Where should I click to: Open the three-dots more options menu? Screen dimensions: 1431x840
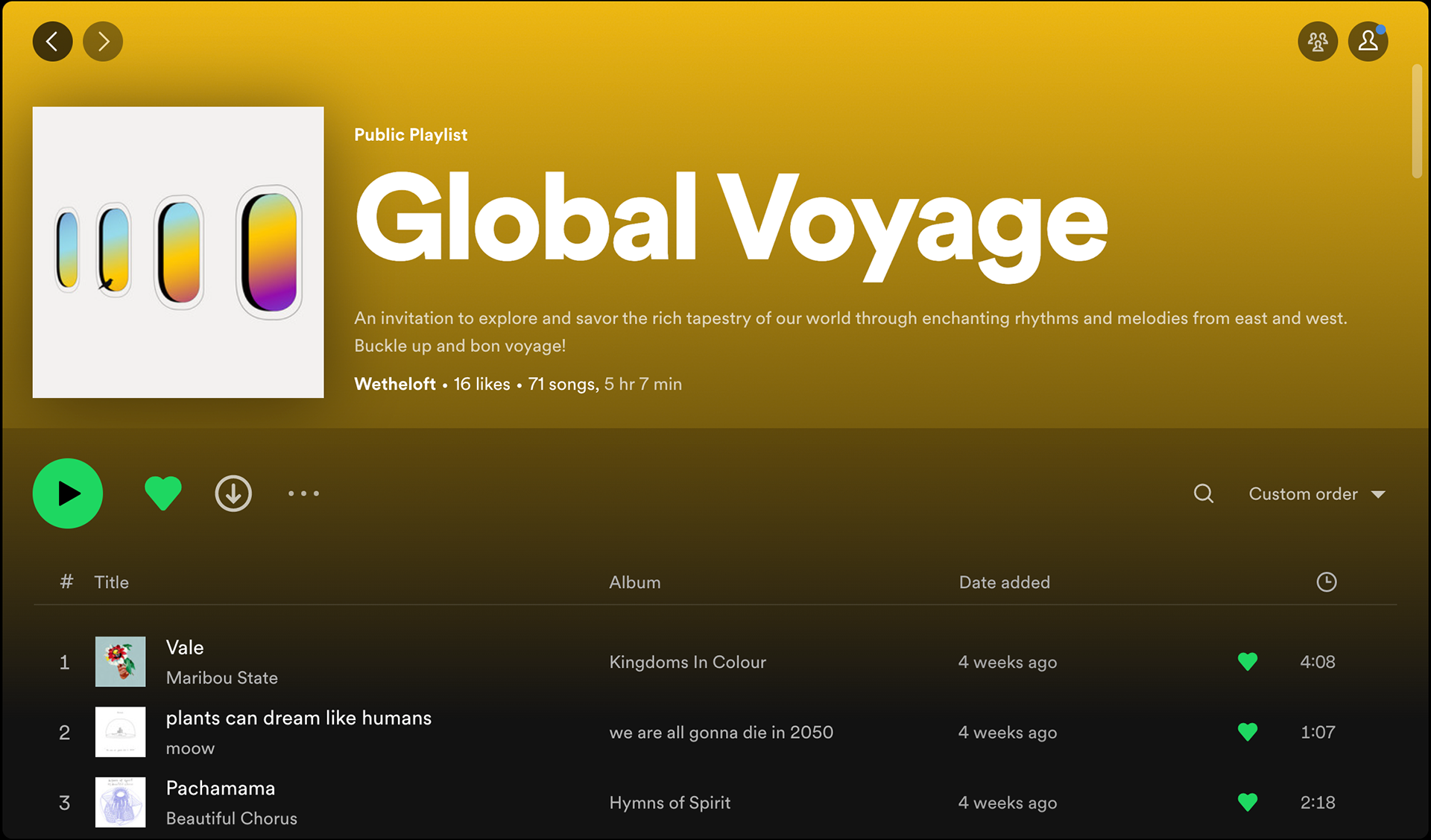click(303, 493)
